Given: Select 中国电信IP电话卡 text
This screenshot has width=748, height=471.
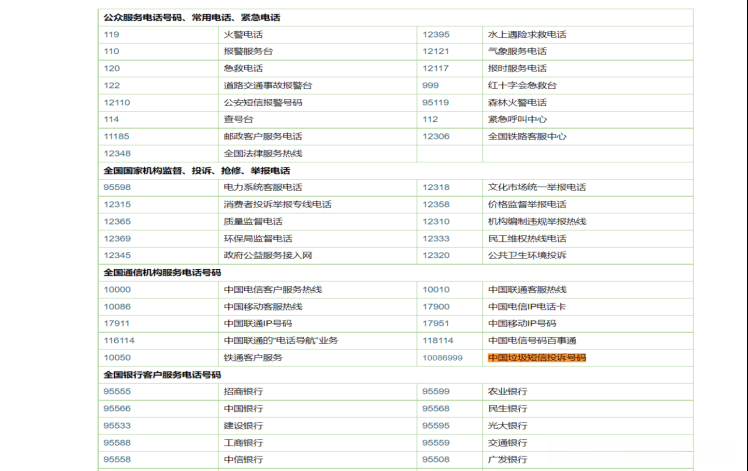Looking at the screenshot, I should coord(527,307).
